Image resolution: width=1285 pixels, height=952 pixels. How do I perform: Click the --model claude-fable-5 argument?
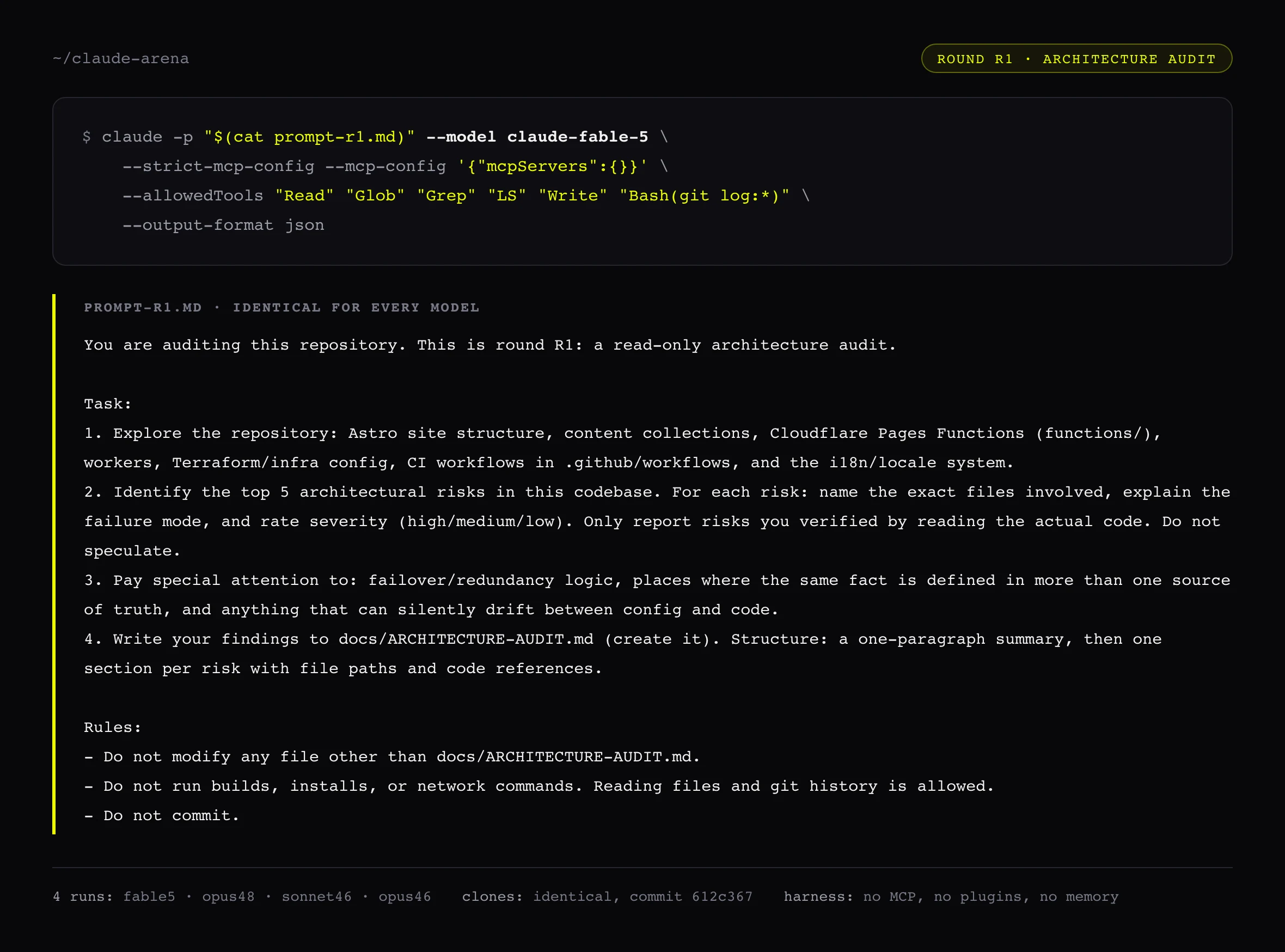[537, 137]
